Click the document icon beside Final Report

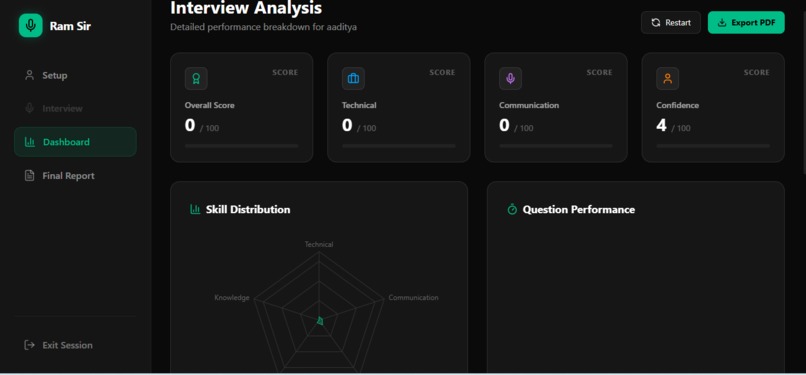(x=30, y=176)
